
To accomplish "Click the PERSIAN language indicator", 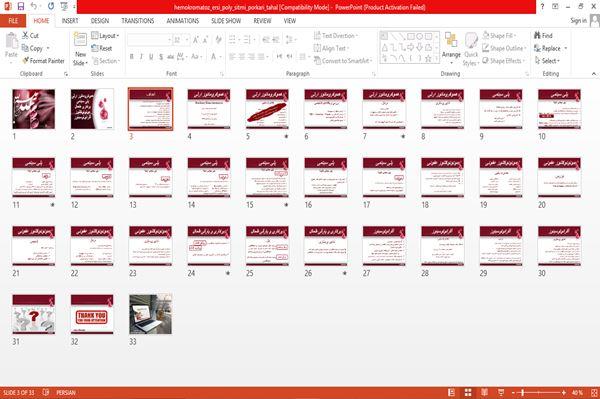I will [66, 392].
